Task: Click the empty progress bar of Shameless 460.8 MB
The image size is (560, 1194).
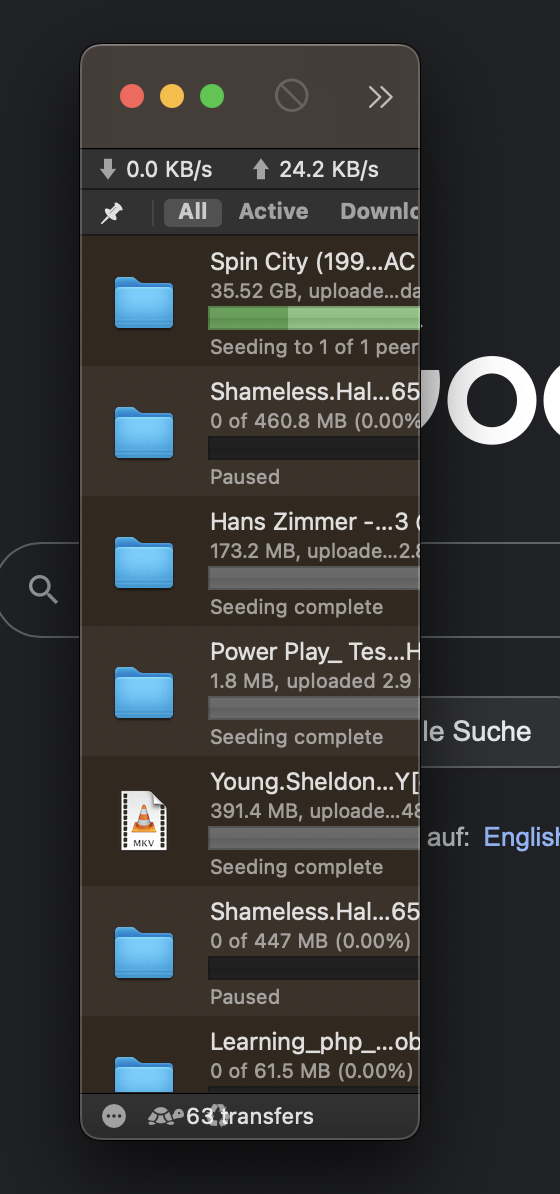Action: tap(314, 448)
